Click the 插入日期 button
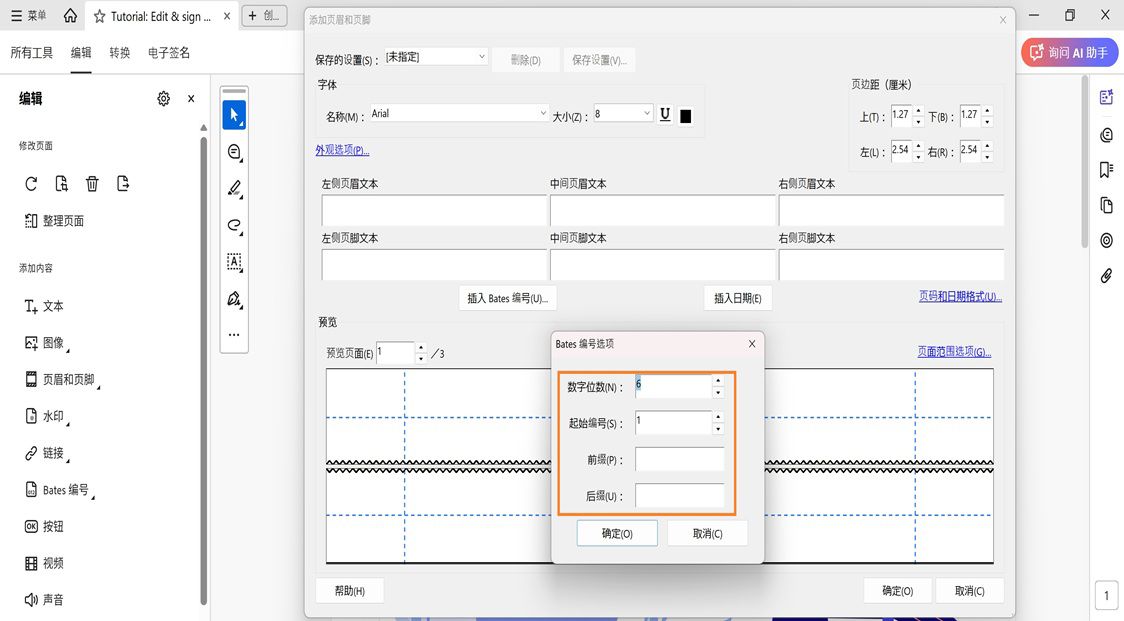1124x621 pixels. (738, 297)
